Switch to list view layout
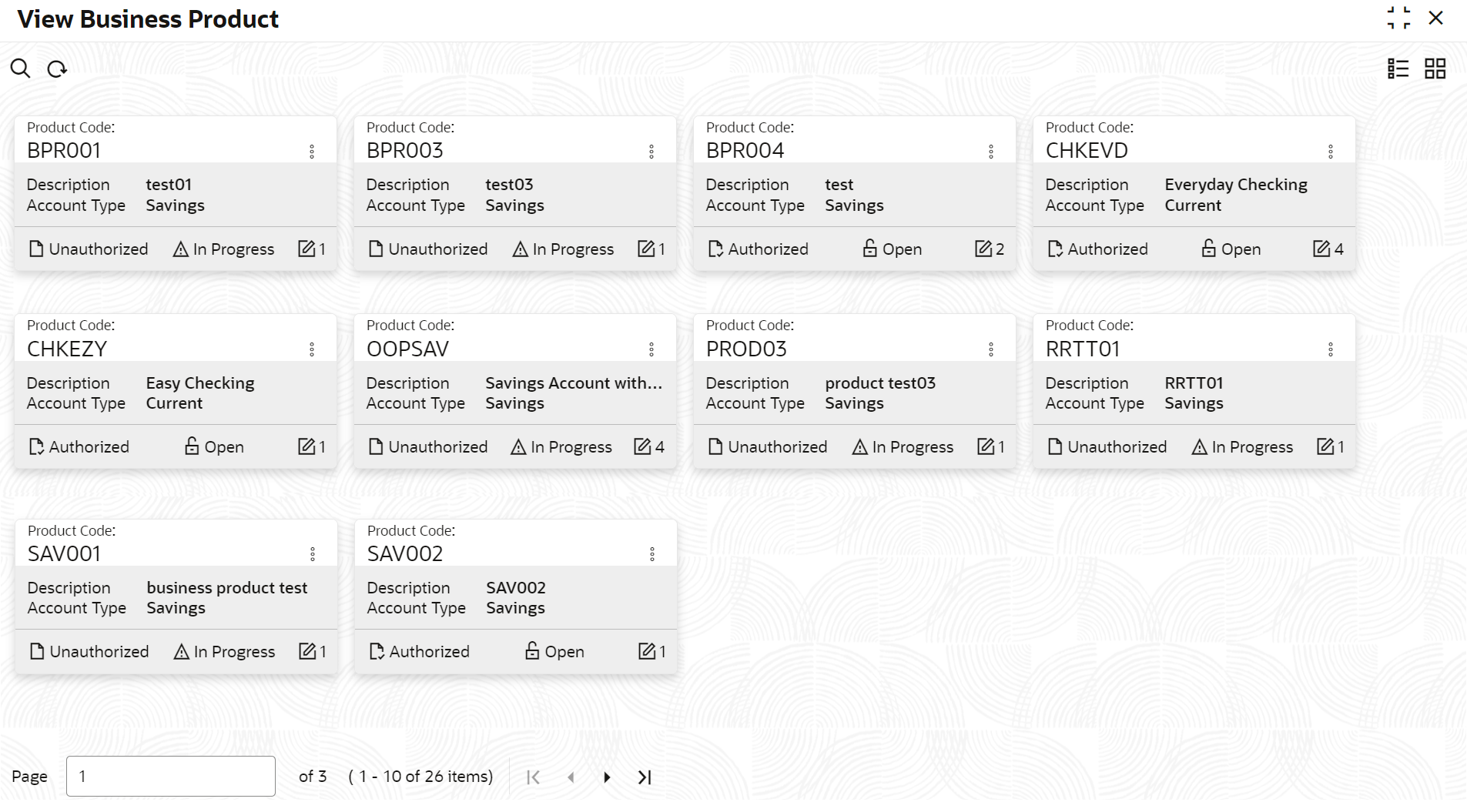The height and width of the screenshot is (812, 1467). point(1398,69)
